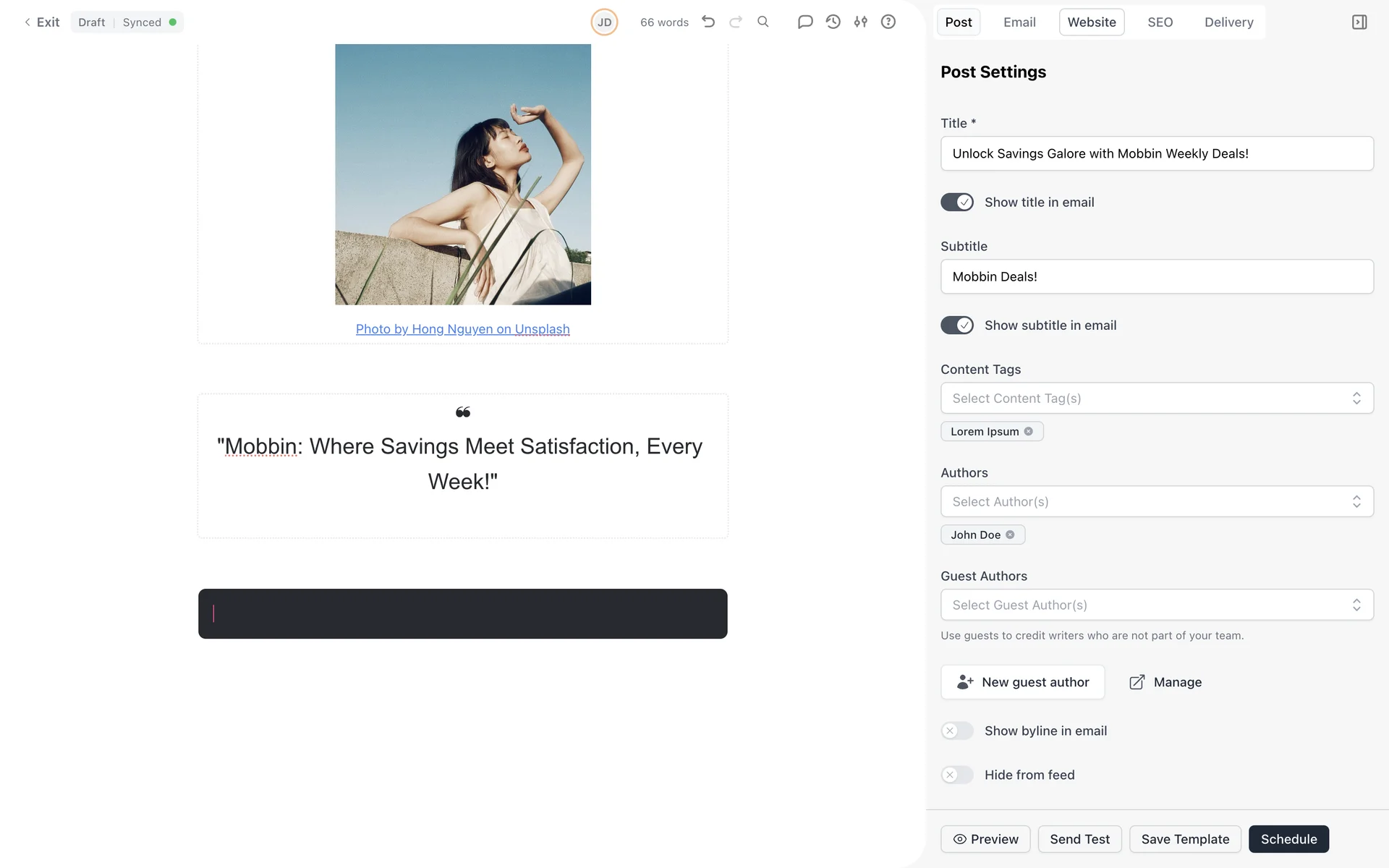Open the Guest Authors dropdown
The image size is (1389, 868).
tap(1156, 605)
